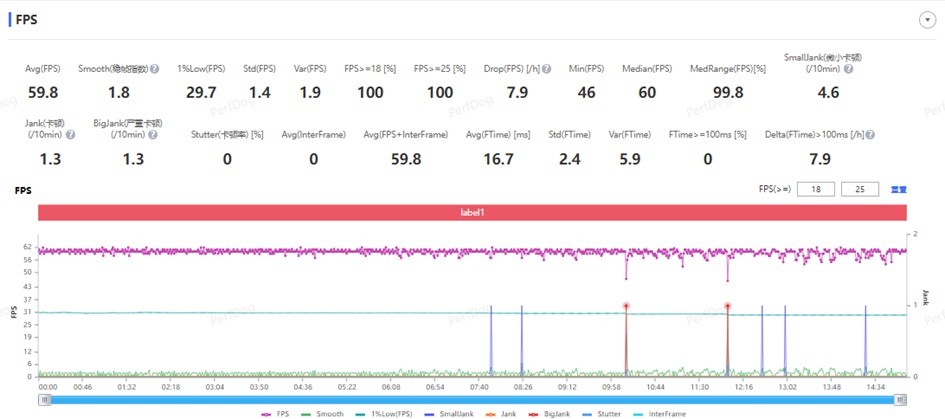
Task: Toggle the Smooth series in the legend
Action: click(322, 414)
